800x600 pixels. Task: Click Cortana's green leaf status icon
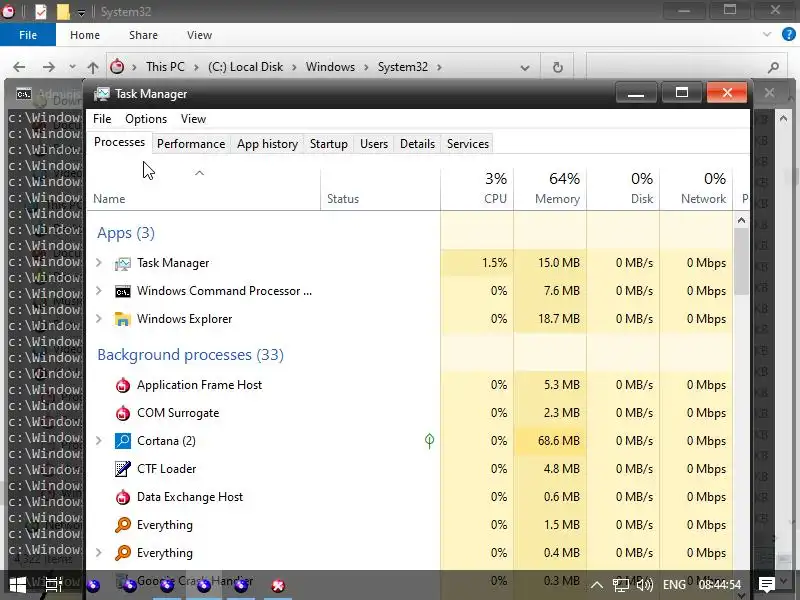pos(430,441)
